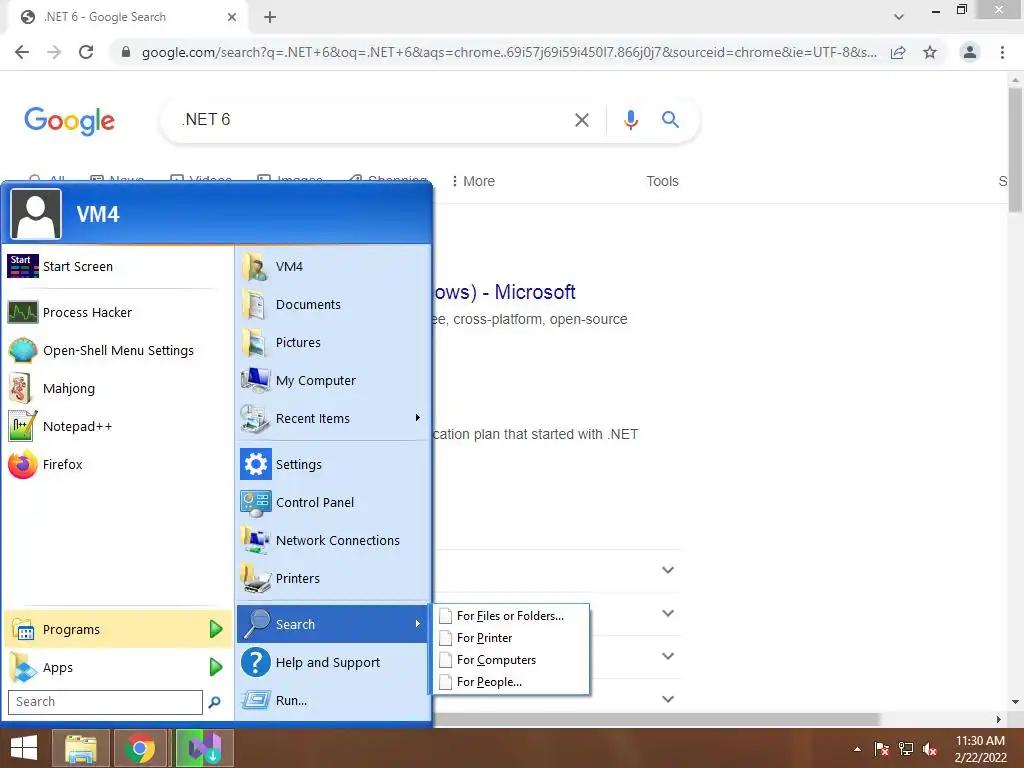Screen dimensions: 1024x768
Task: Expand the Programs submenu
Action: tap(118, 630)
